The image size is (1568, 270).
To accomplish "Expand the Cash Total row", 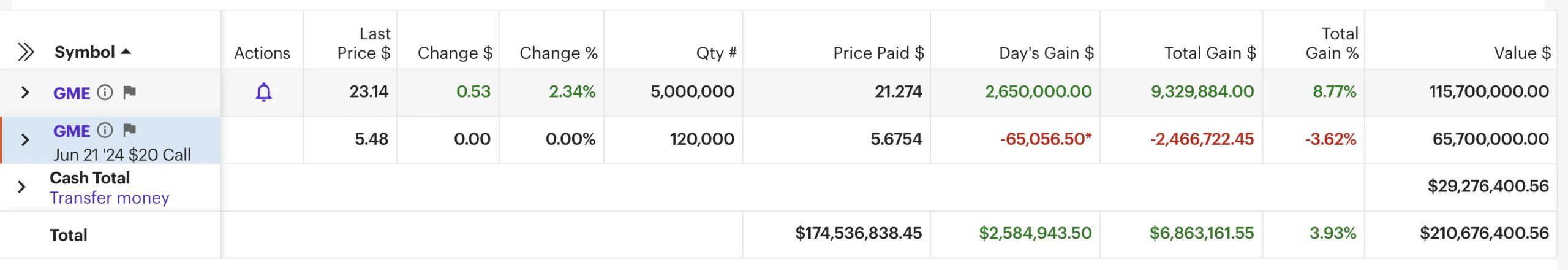I will [22, 187].
